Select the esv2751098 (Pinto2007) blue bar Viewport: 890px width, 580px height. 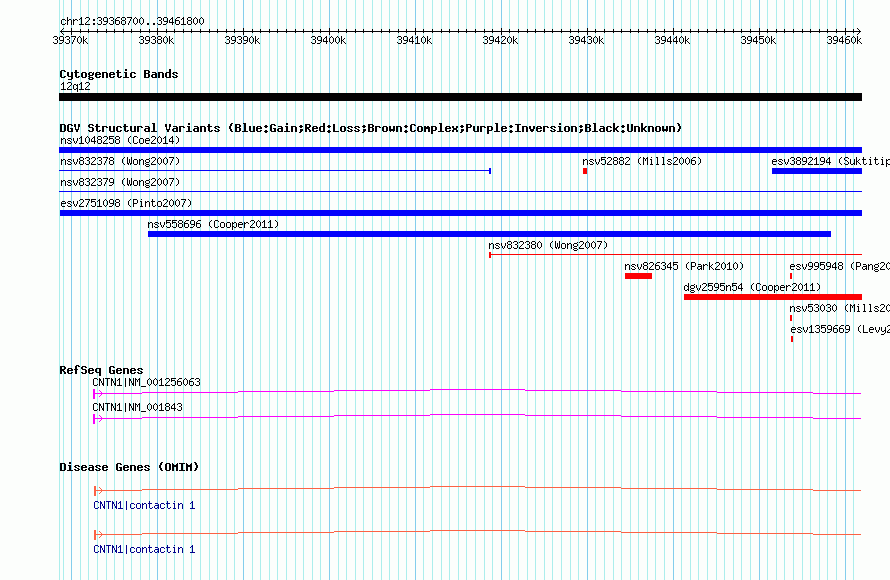pos(460,213)
